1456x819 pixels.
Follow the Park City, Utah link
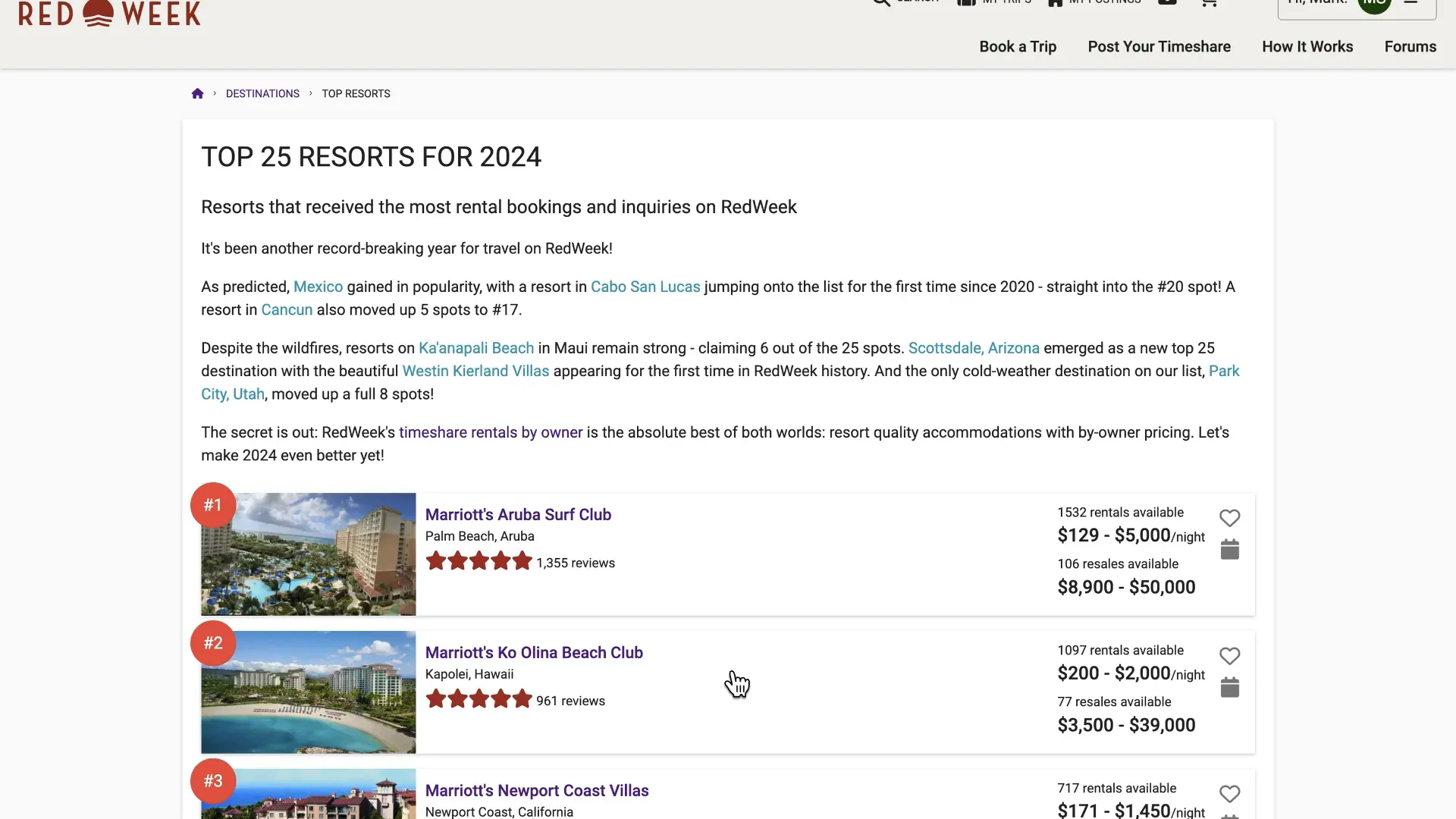233,394
